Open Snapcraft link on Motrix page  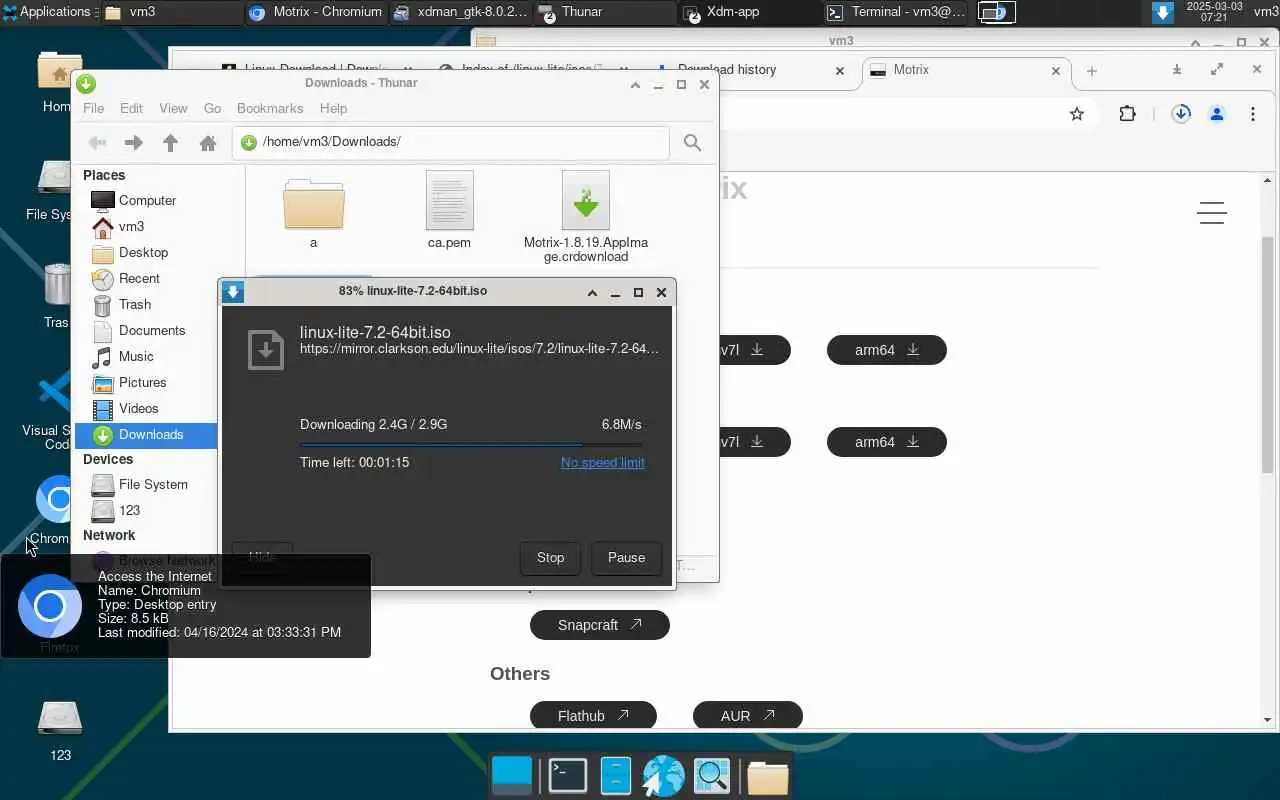point(599,625)
